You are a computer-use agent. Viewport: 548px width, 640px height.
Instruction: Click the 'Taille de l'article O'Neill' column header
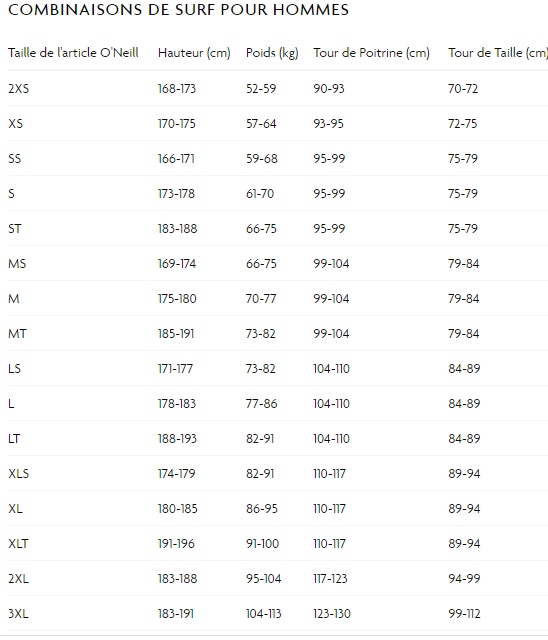[73, 53]
